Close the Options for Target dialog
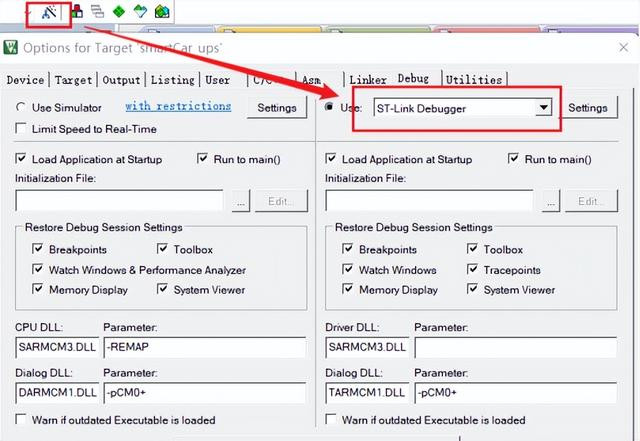Screen dimensions: 640x441 [x=623, y=47]
